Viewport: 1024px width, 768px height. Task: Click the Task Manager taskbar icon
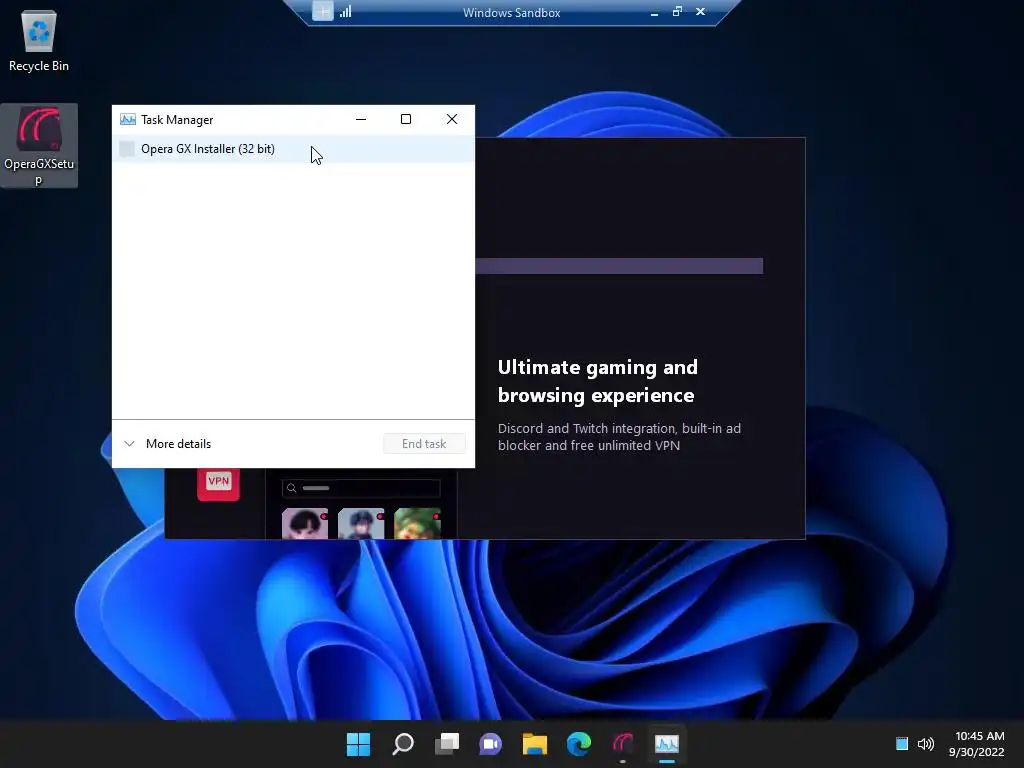point(667,744)
